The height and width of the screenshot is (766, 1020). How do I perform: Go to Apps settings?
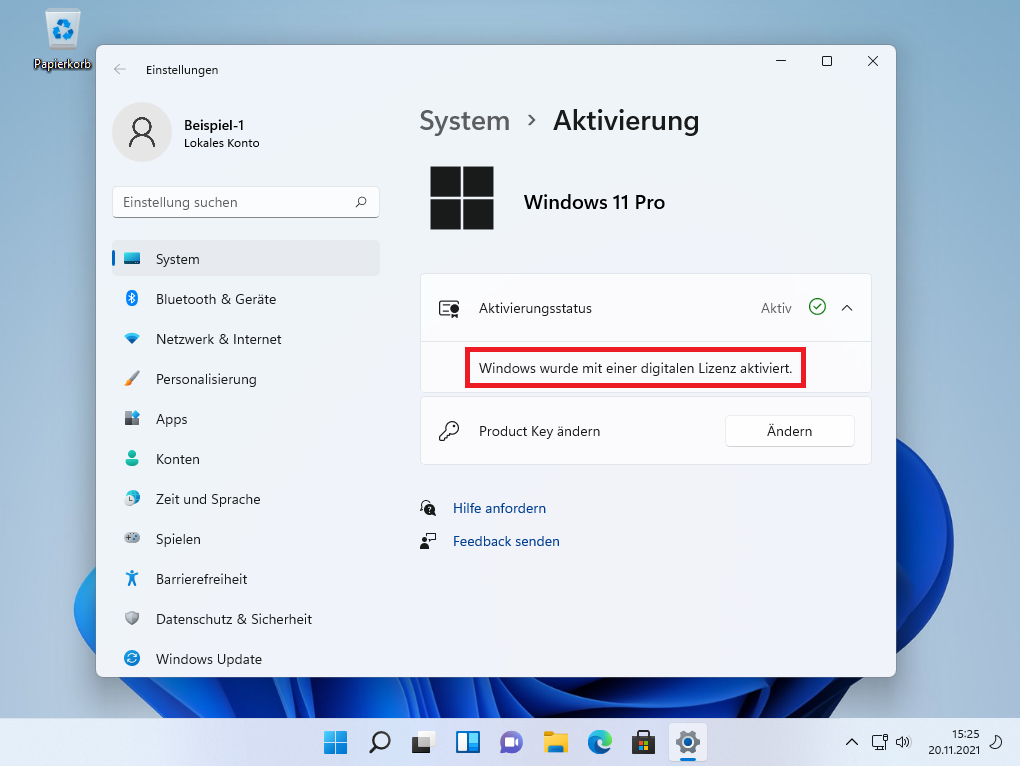pos(171,419)
